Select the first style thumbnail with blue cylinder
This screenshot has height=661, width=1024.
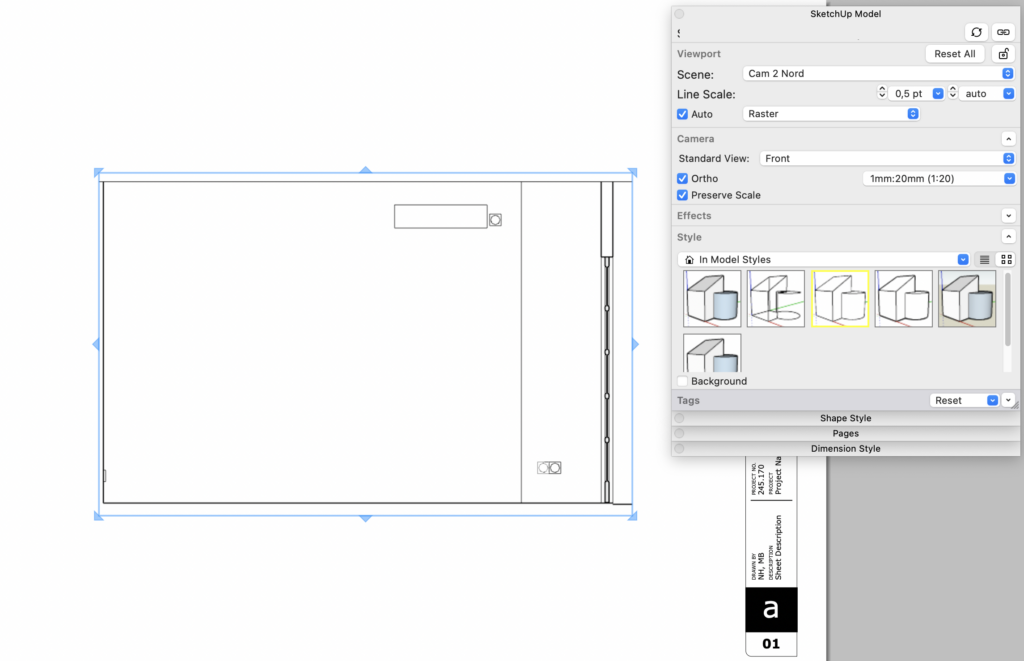click(x=712, y=298)
